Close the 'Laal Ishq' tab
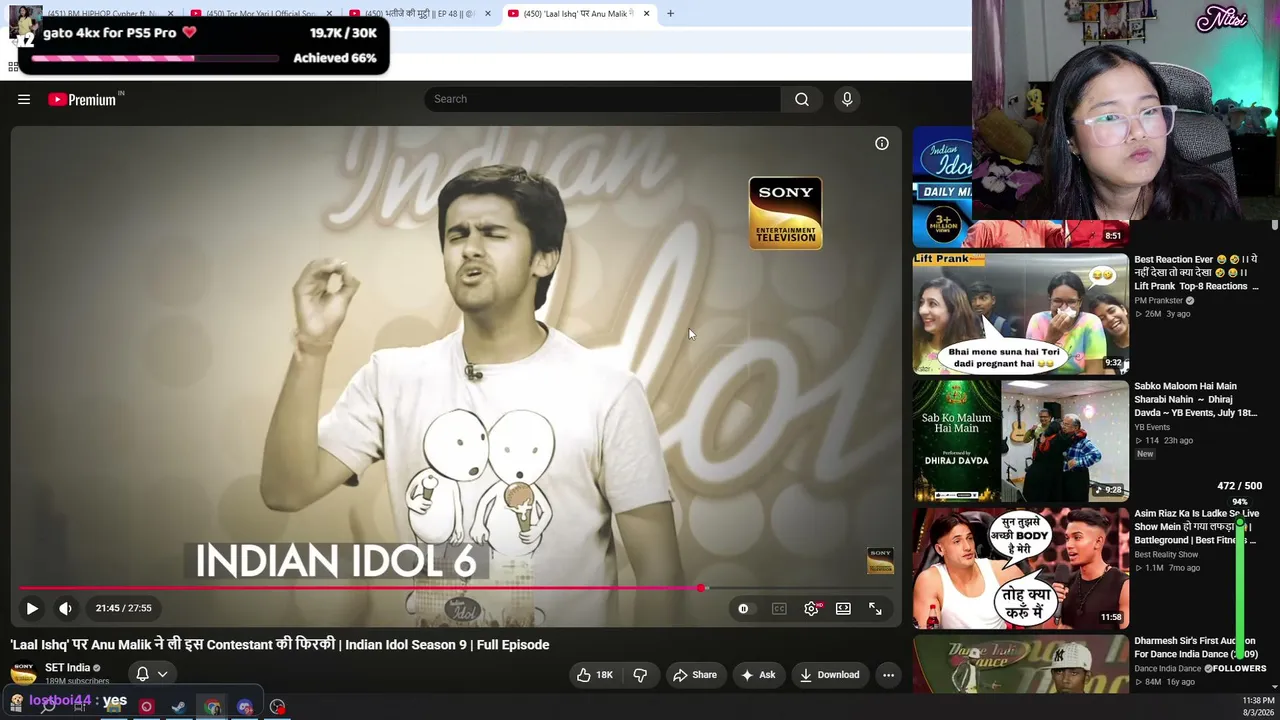The width and height of the screenshot is (1280, 720). 647,14
